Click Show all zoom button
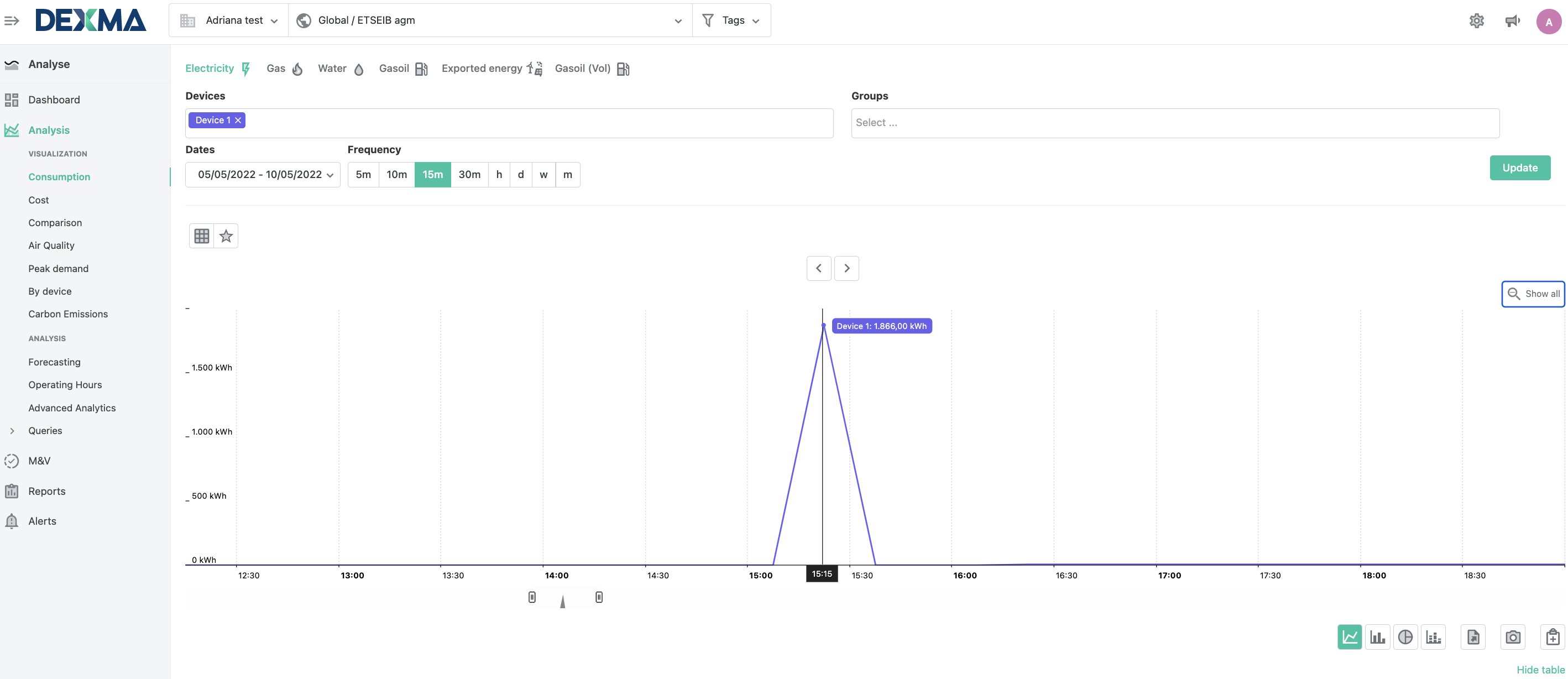Screen dimensions: 1568x679 1533,294
